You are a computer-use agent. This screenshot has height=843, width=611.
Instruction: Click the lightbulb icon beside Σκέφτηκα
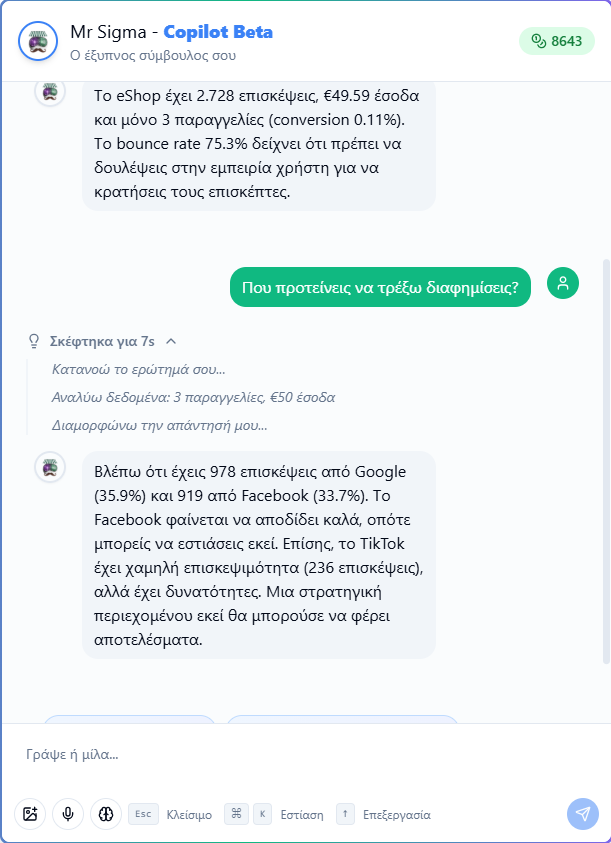point(34,341)
